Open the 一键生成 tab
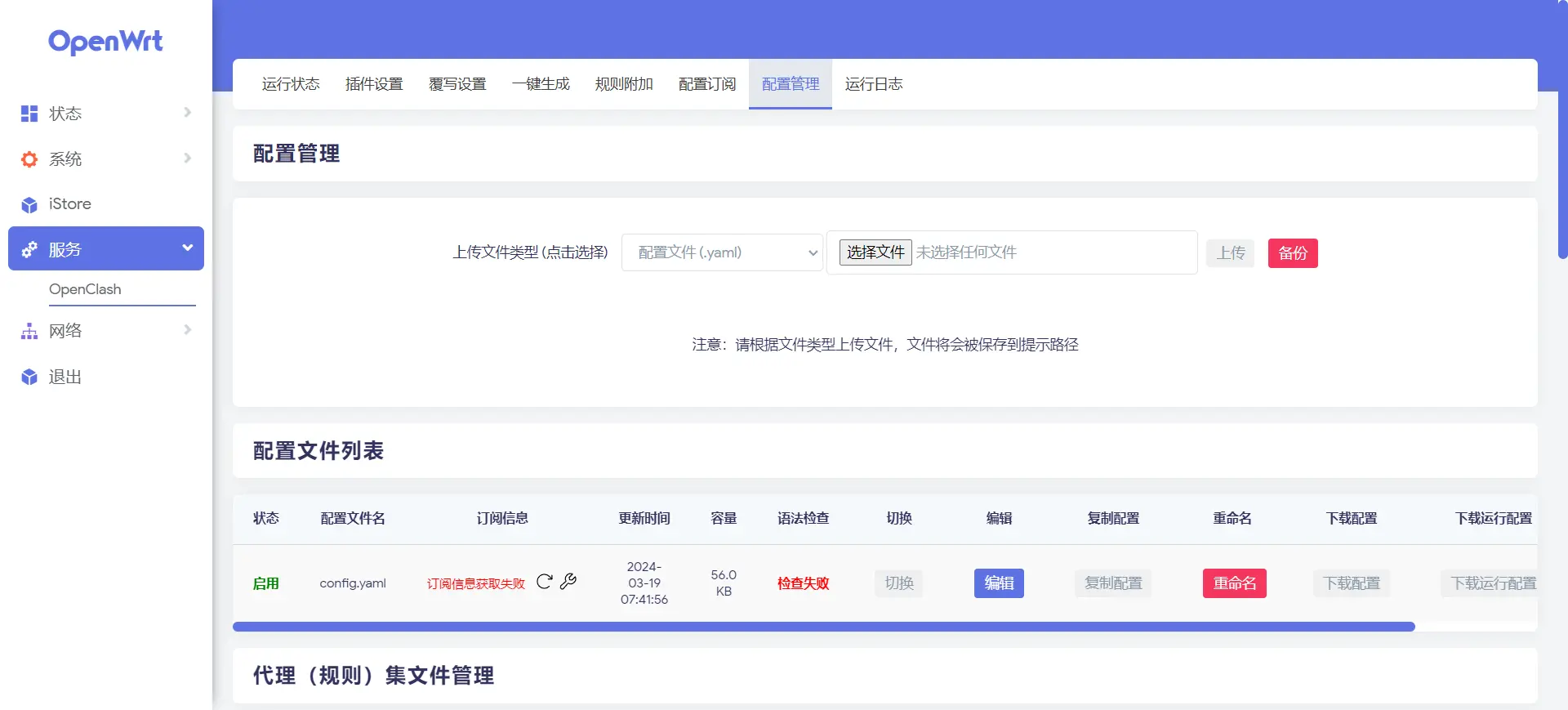The width and height of the screenshot is (1568, 710). (541, 84)
